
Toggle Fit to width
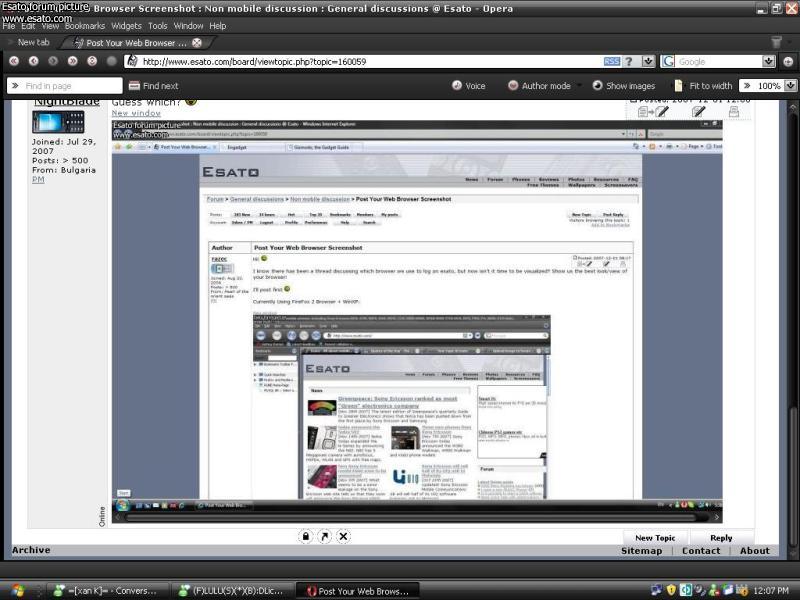tap(703, 86)
